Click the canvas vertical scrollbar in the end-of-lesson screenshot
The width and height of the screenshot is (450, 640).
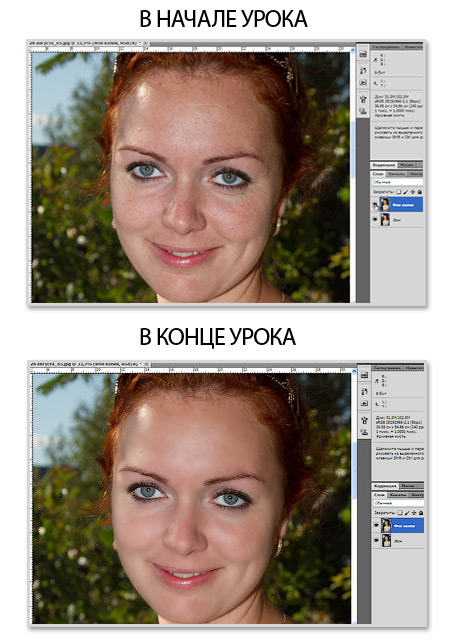coord(354,469)
